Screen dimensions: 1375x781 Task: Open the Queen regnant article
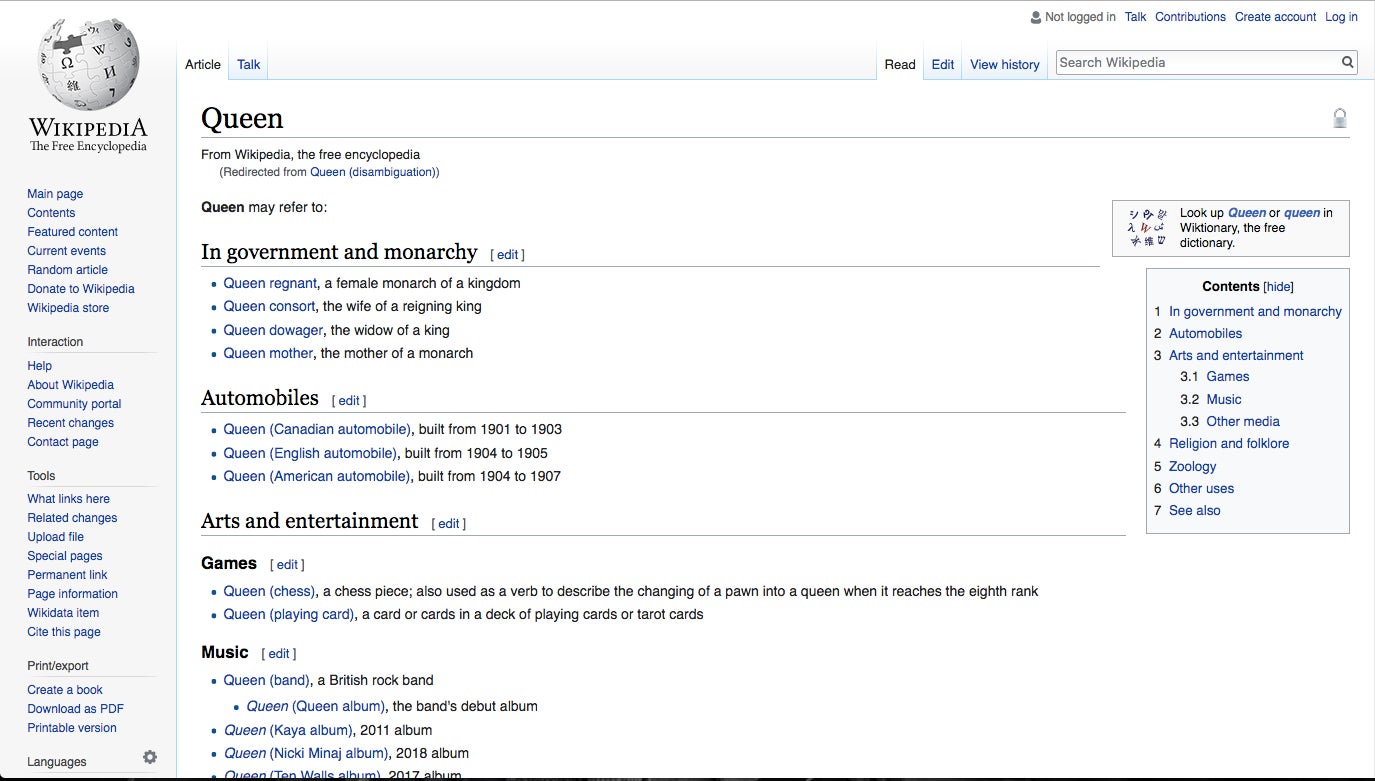(270, 283)
